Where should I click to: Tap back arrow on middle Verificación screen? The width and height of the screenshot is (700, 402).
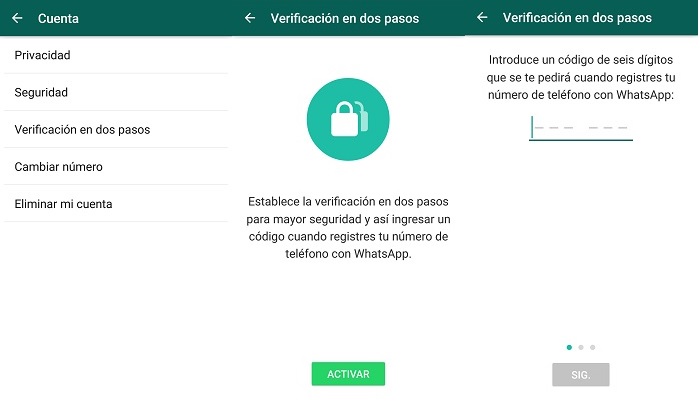coord(250,18)
